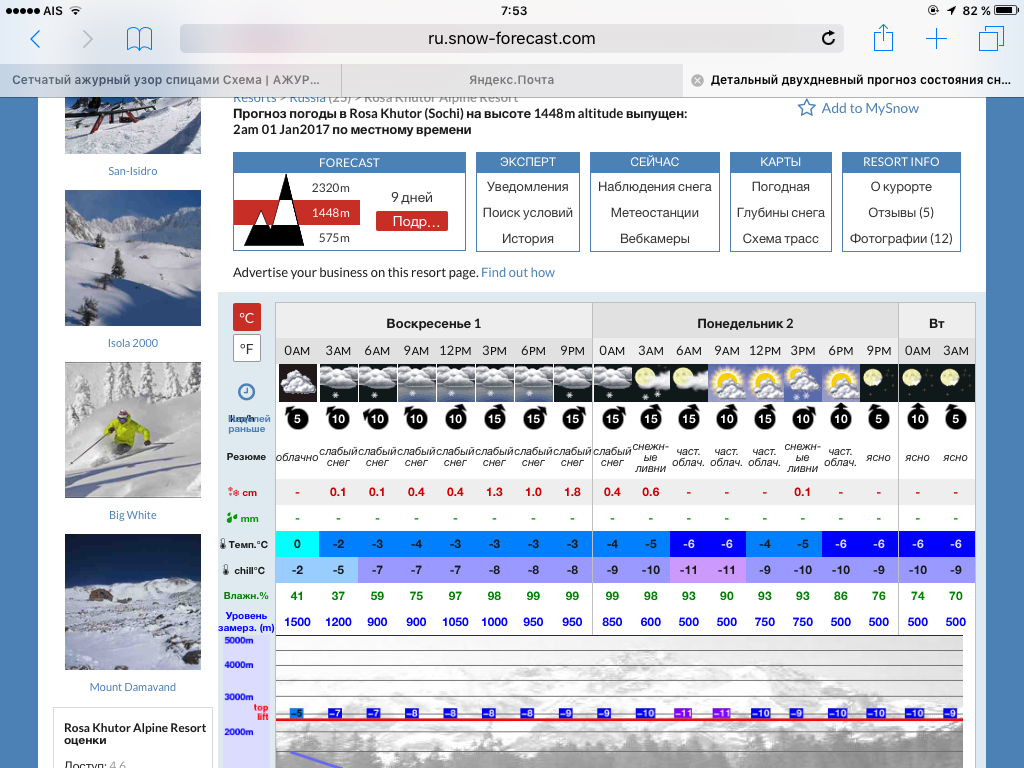Open Глубины снега link

point(780,213)
